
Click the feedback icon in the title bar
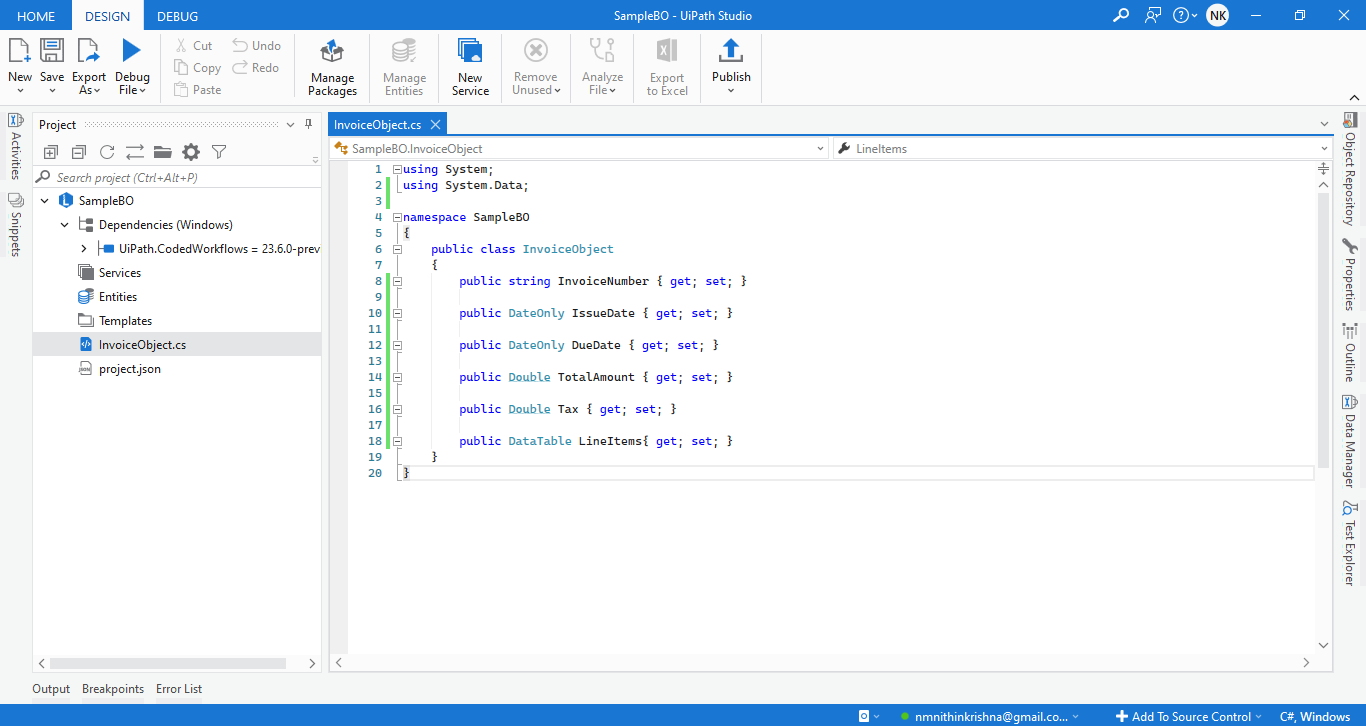point(1154,15)
